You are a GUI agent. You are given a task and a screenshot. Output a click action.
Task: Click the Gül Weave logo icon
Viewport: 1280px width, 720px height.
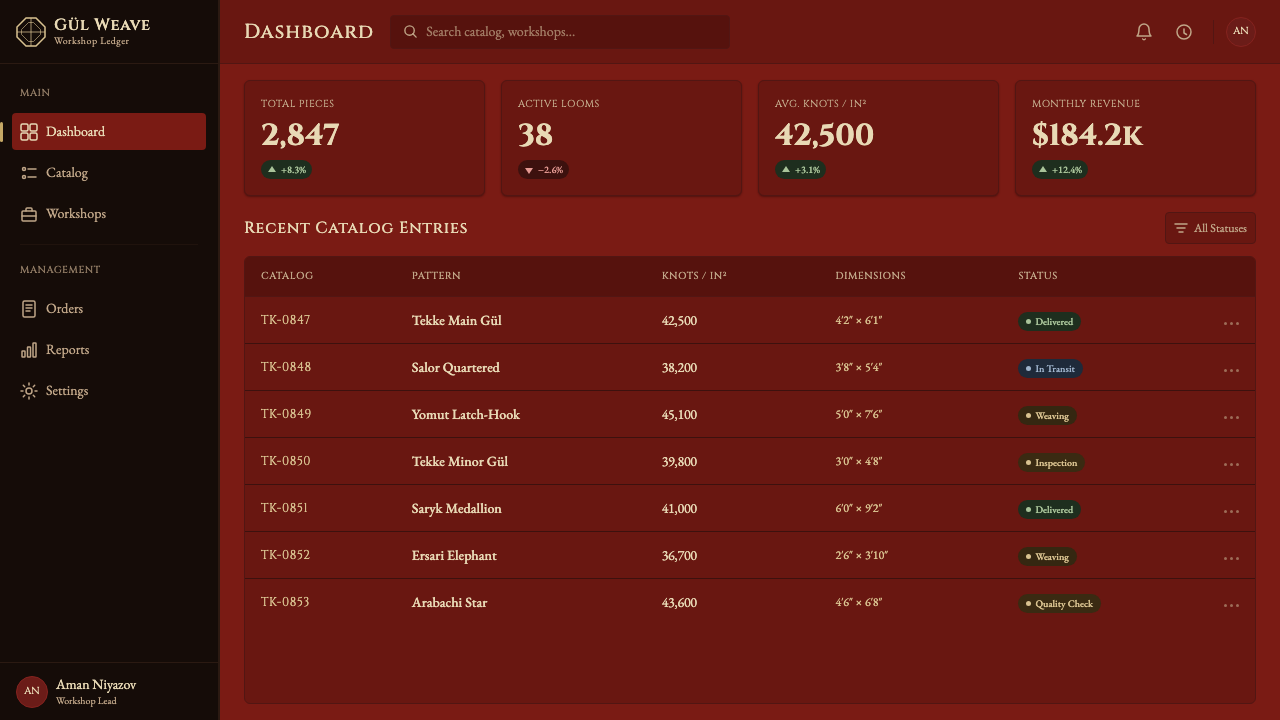[x=31, y=32]
